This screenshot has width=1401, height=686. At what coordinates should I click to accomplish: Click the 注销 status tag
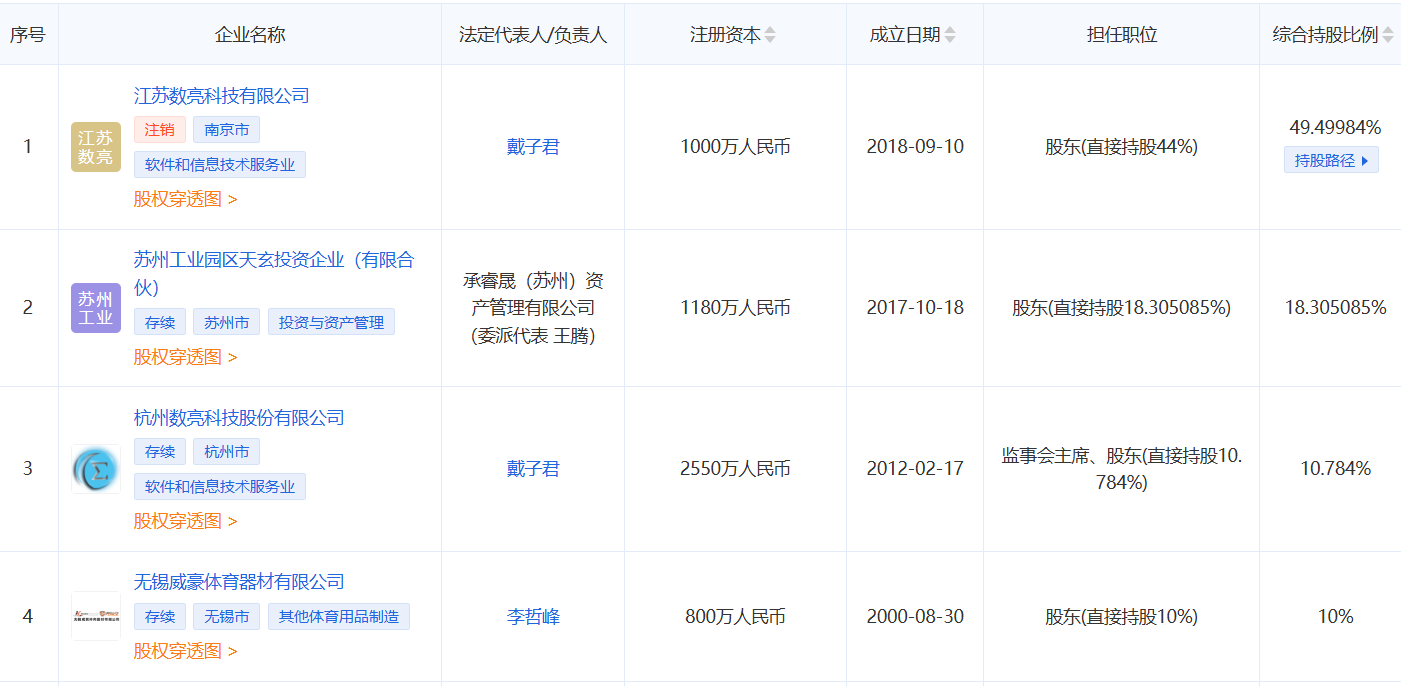click(160, 130)
